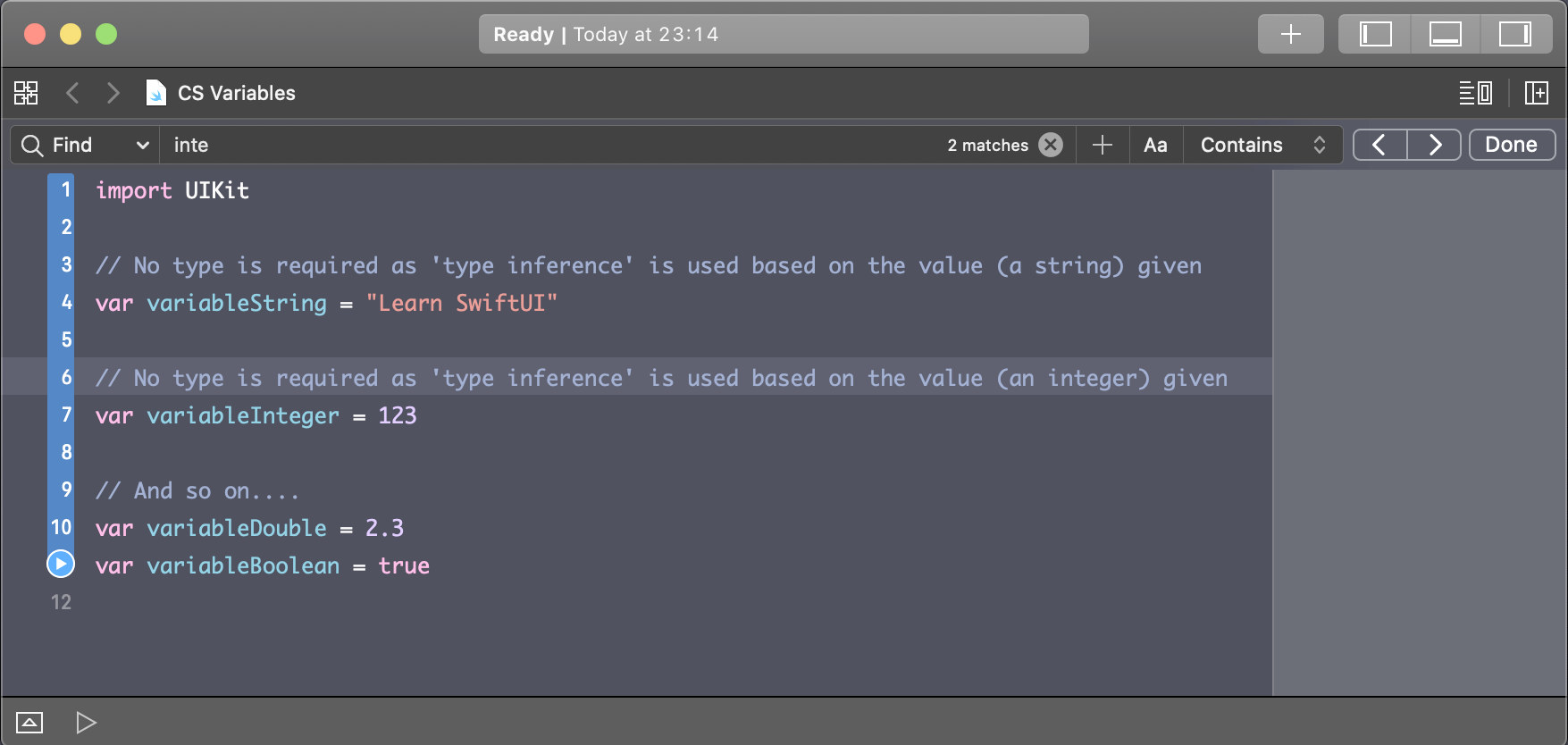The image size is (1568, 745).
Task: Toggle the left navigator panel
Action: [1375, 34]
